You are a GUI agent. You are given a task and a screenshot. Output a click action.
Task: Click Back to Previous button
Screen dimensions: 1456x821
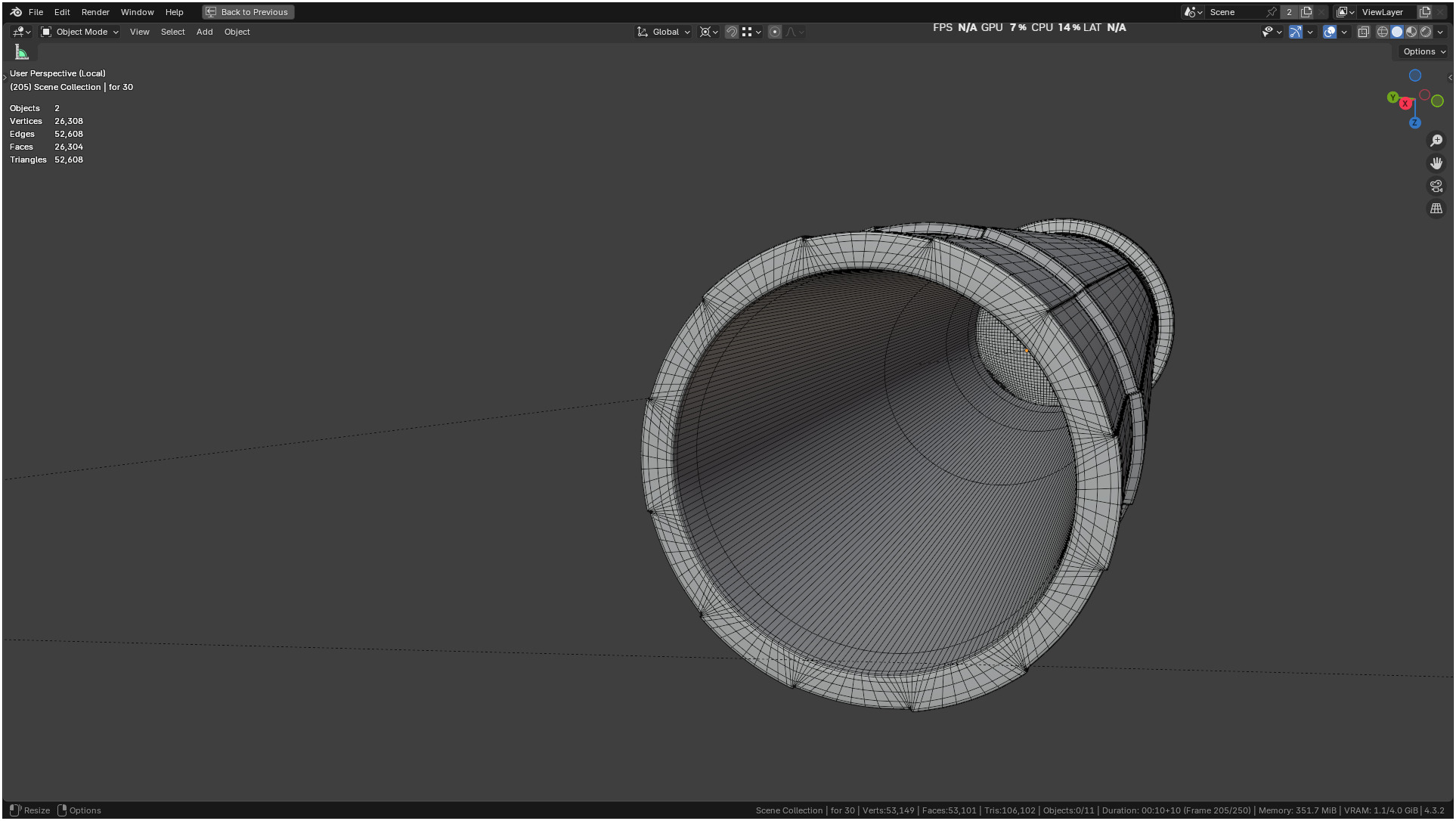tap(248, 12)
